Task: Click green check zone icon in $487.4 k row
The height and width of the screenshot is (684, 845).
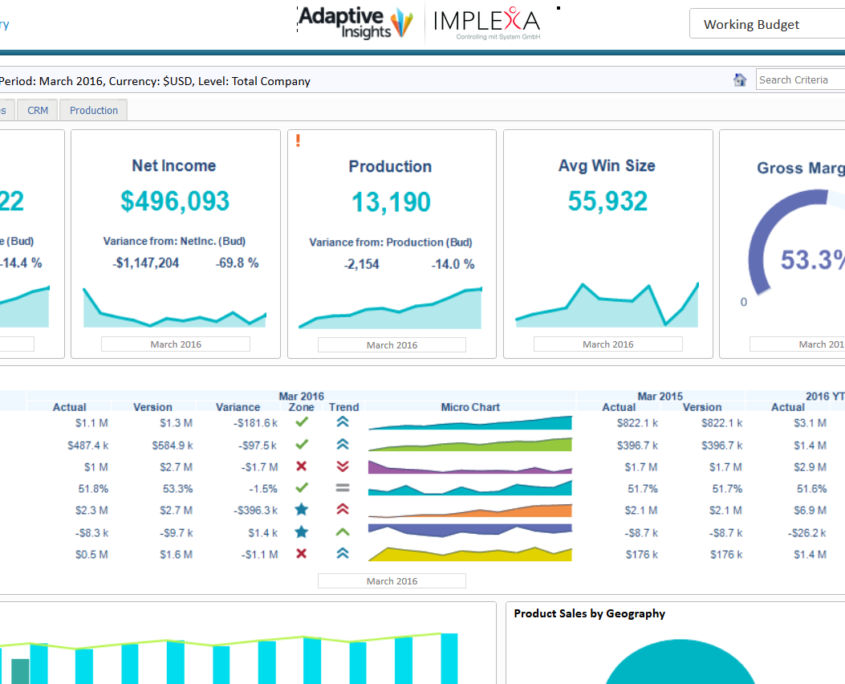Action: pos(302,444)
